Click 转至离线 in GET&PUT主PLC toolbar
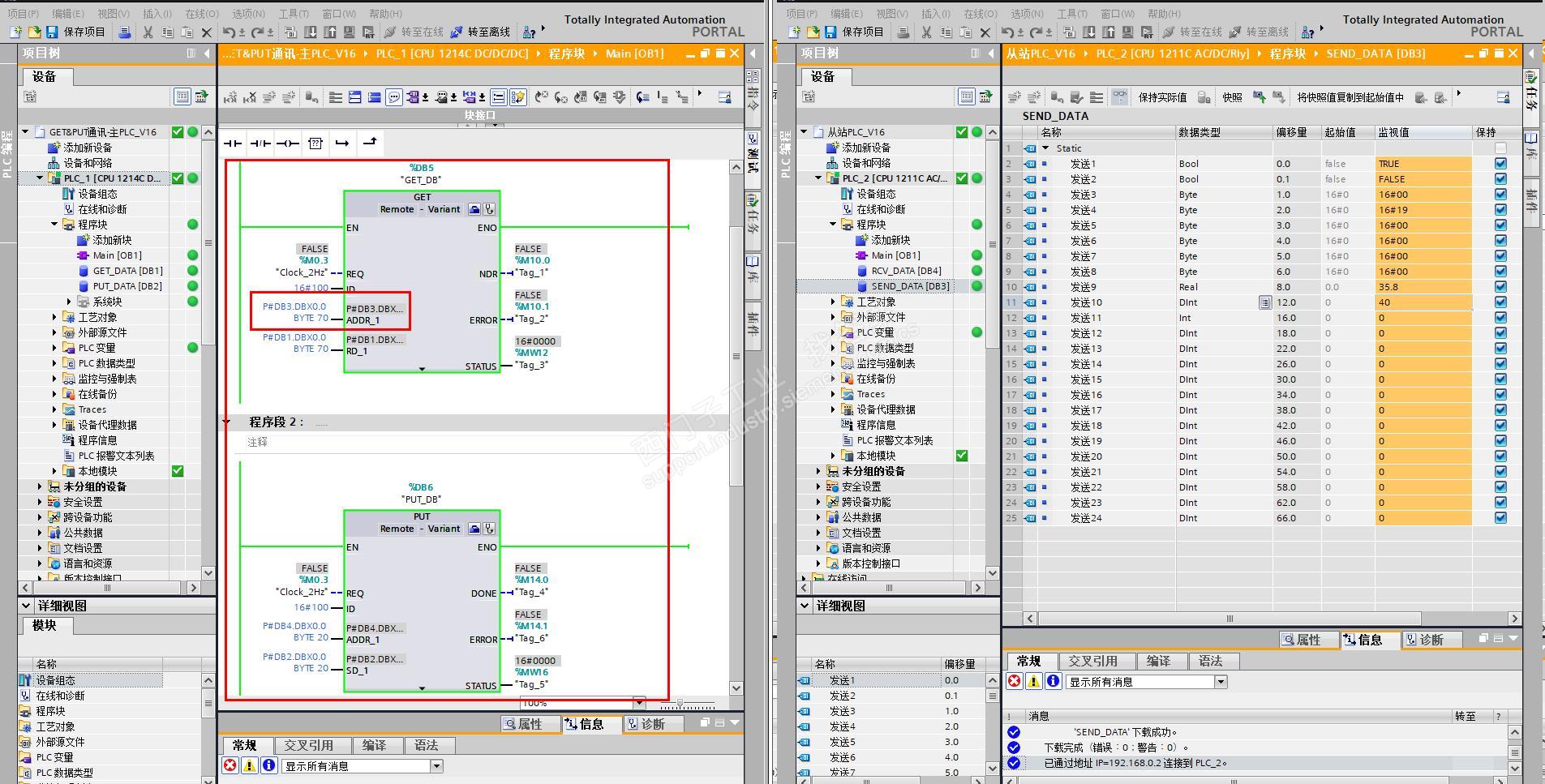This screenshot has width=1545, height=784. coord(480,32)
